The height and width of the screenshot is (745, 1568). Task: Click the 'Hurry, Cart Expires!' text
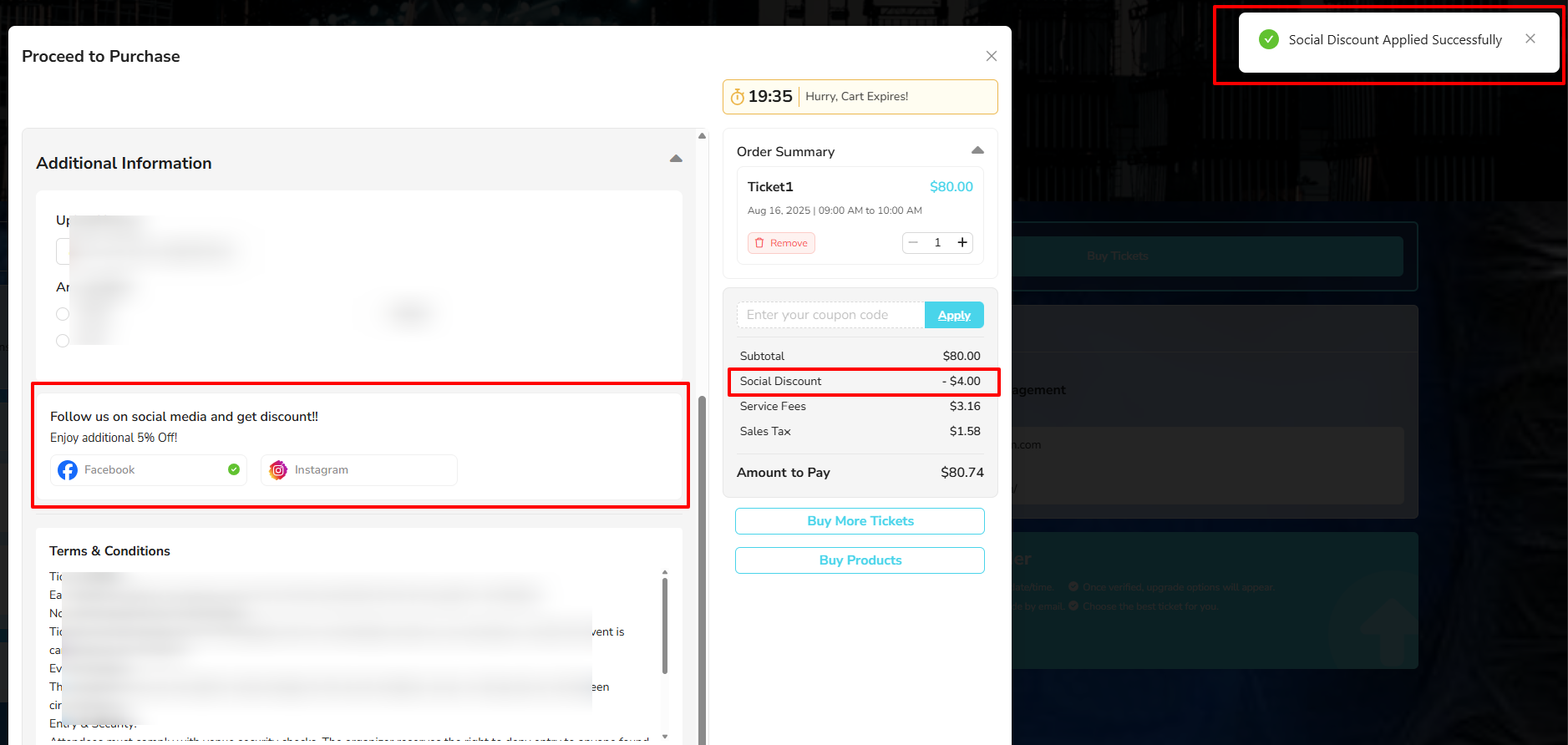point(856,96)
